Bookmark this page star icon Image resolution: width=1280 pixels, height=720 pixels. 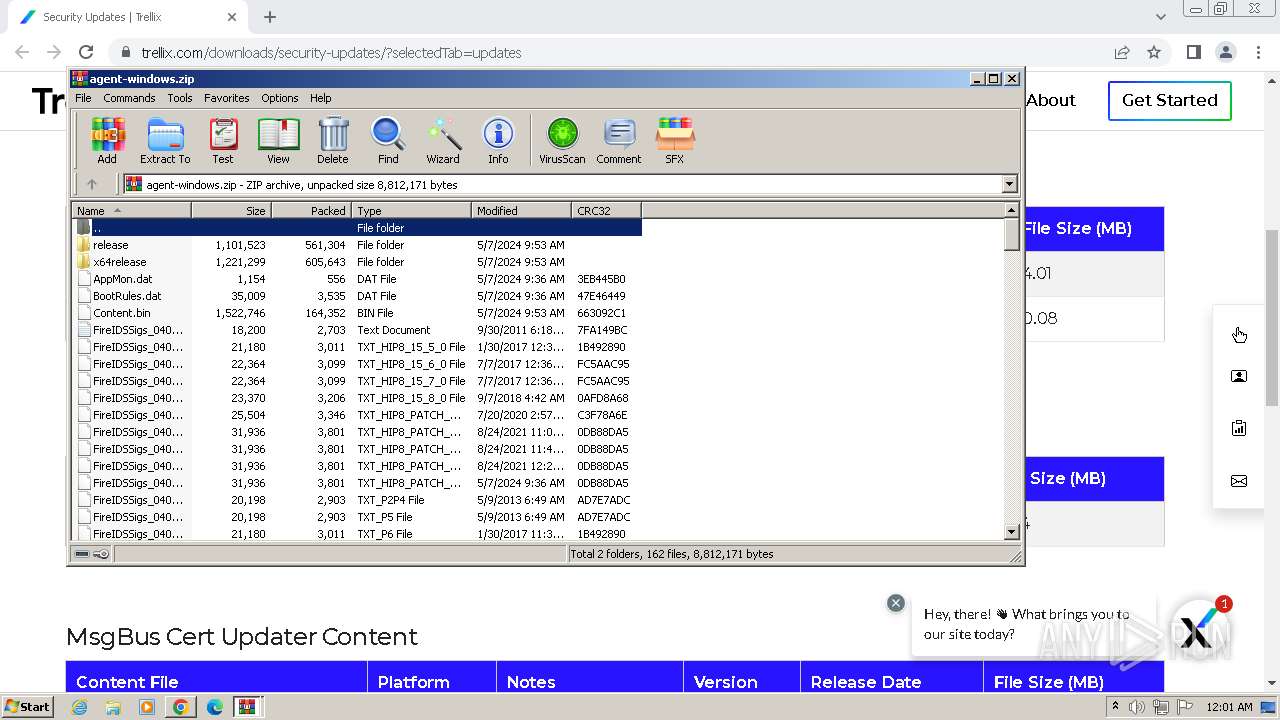click(1154, 52)
